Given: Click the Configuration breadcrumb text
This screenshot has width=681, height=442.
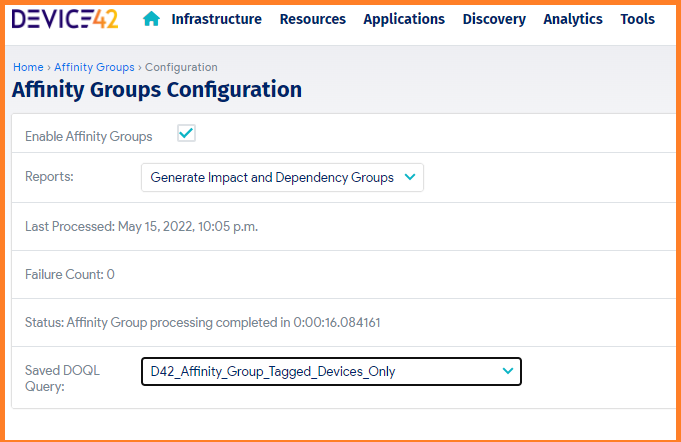Looking at the screenshot, I should click(181, 67).
